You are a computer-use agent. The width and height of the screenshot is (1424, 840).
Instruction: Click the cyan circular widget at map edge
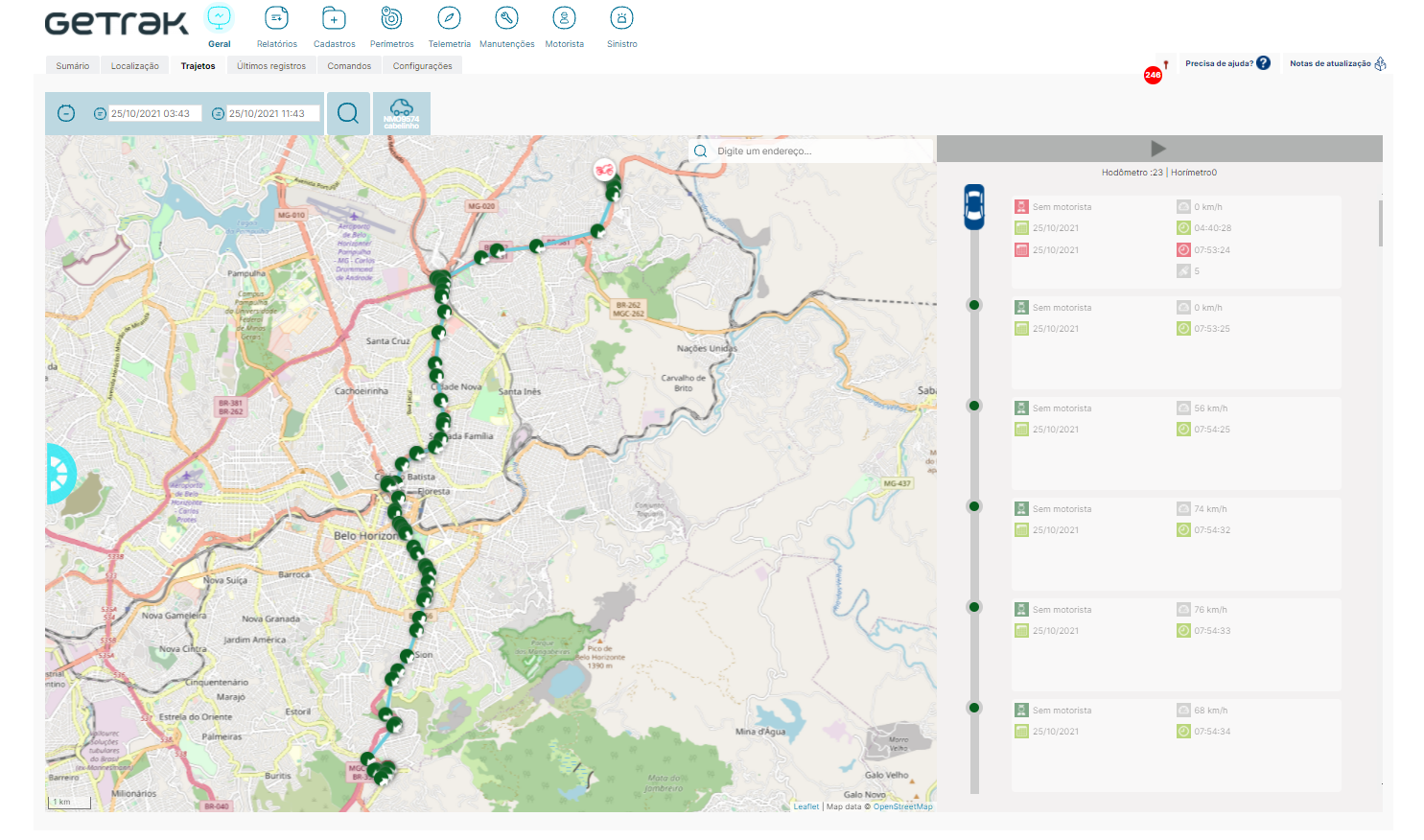59,474
